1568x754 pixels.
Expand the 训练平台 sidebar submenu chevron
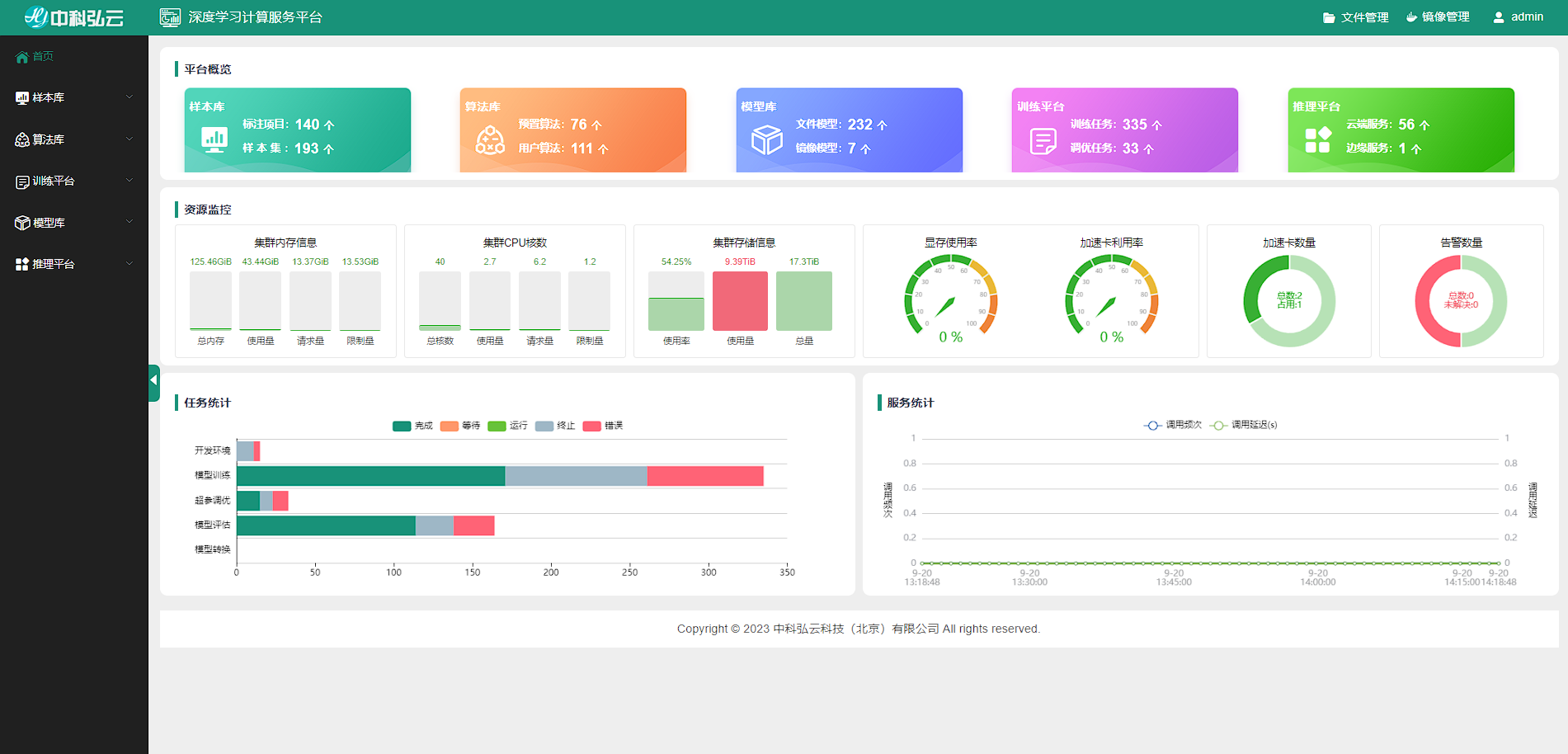tap(129, 181)
